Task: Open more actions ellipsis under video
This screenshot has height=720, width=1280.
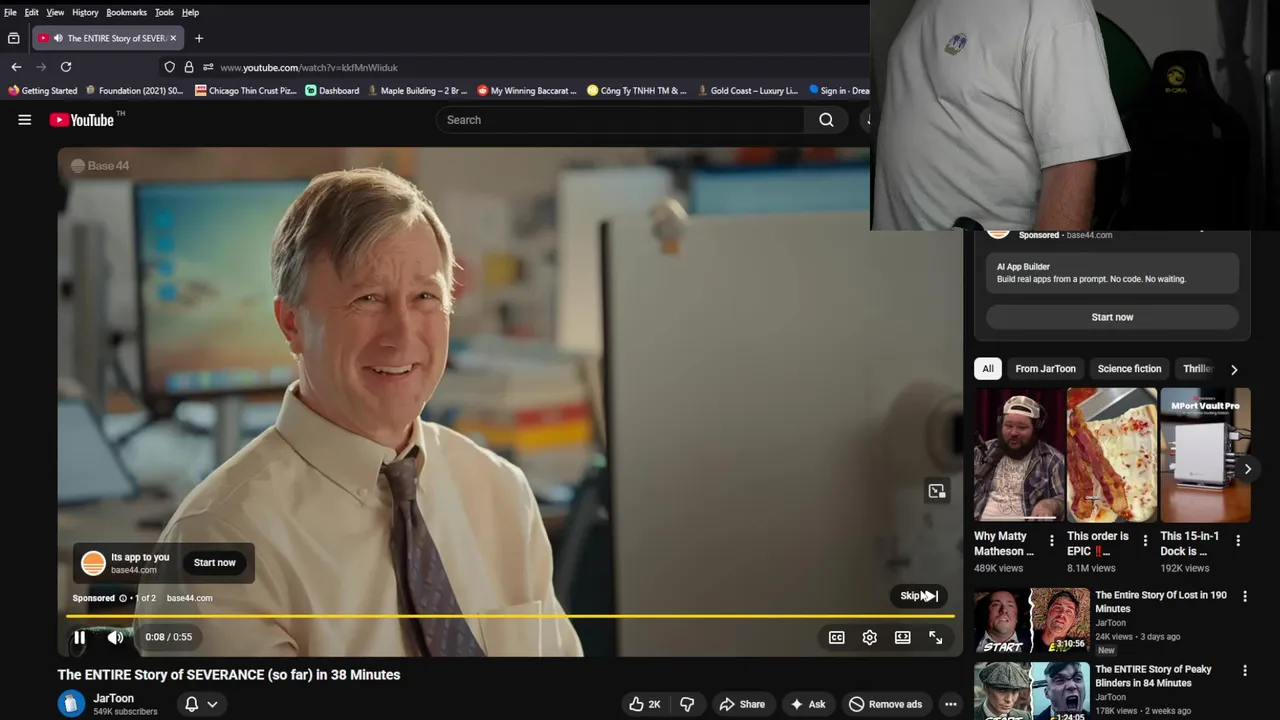Action: (x=950, y=704)
